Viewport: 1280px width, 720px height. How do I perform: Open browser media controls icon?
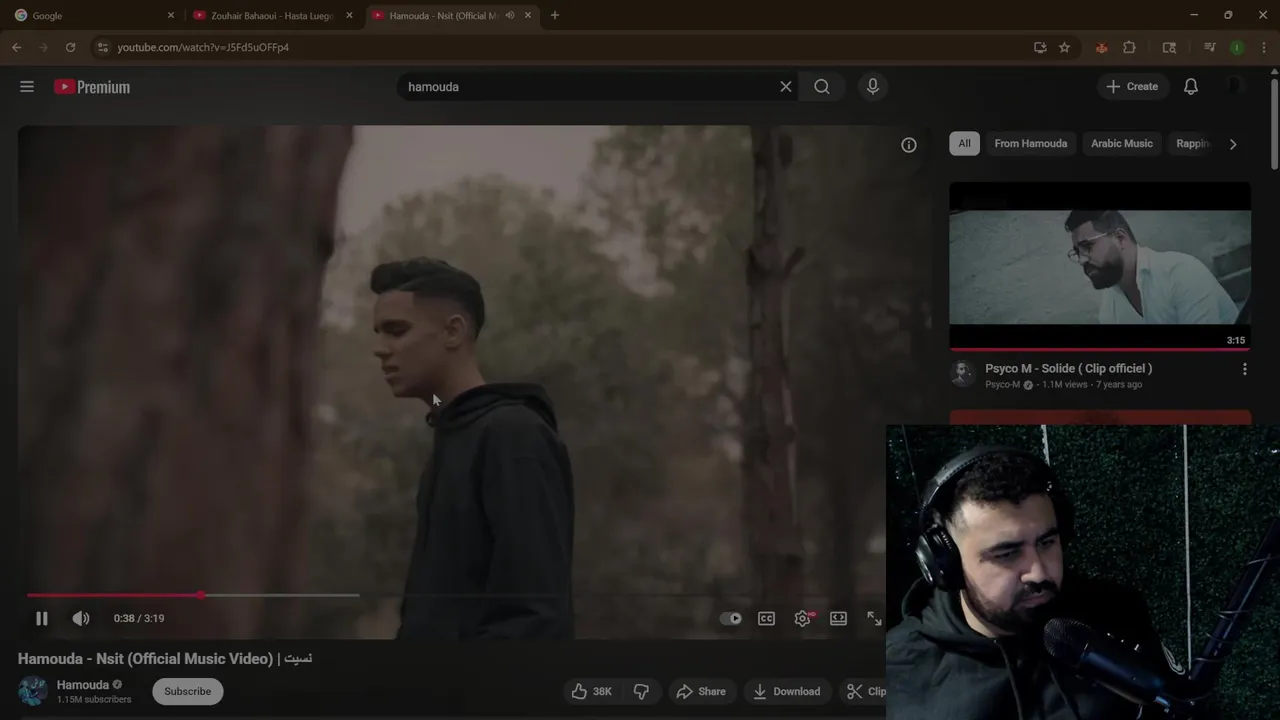(x=1209, y=47)
